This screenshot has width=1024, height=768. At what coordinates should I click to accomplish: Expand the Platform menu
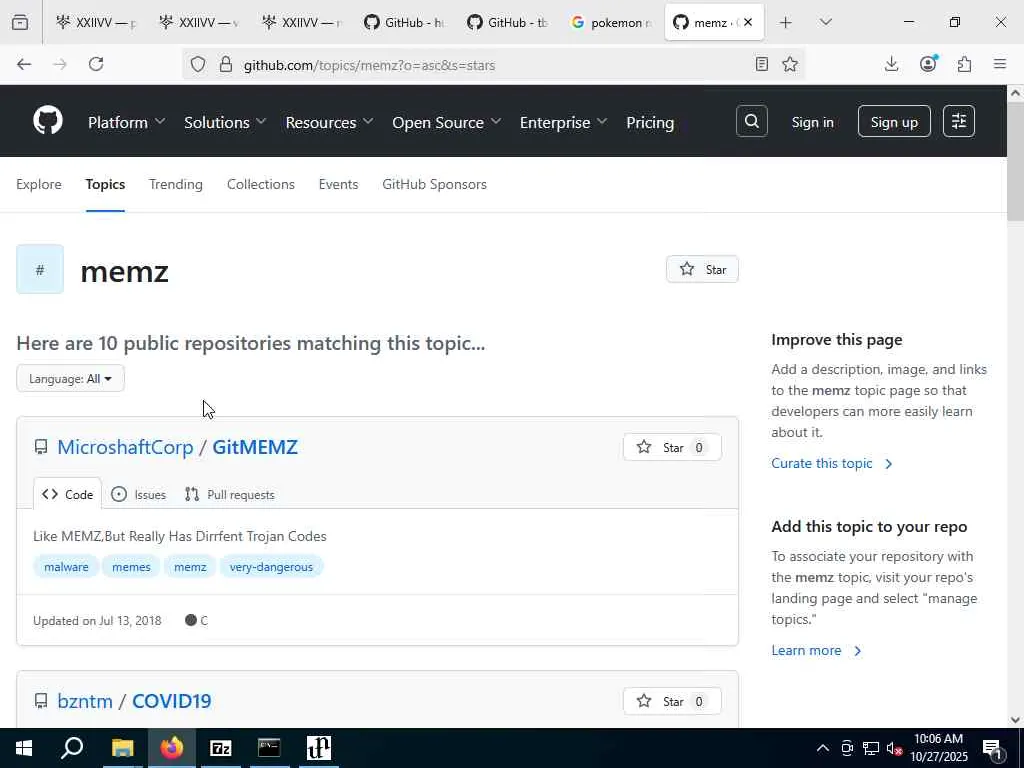[x=127, y=122]
